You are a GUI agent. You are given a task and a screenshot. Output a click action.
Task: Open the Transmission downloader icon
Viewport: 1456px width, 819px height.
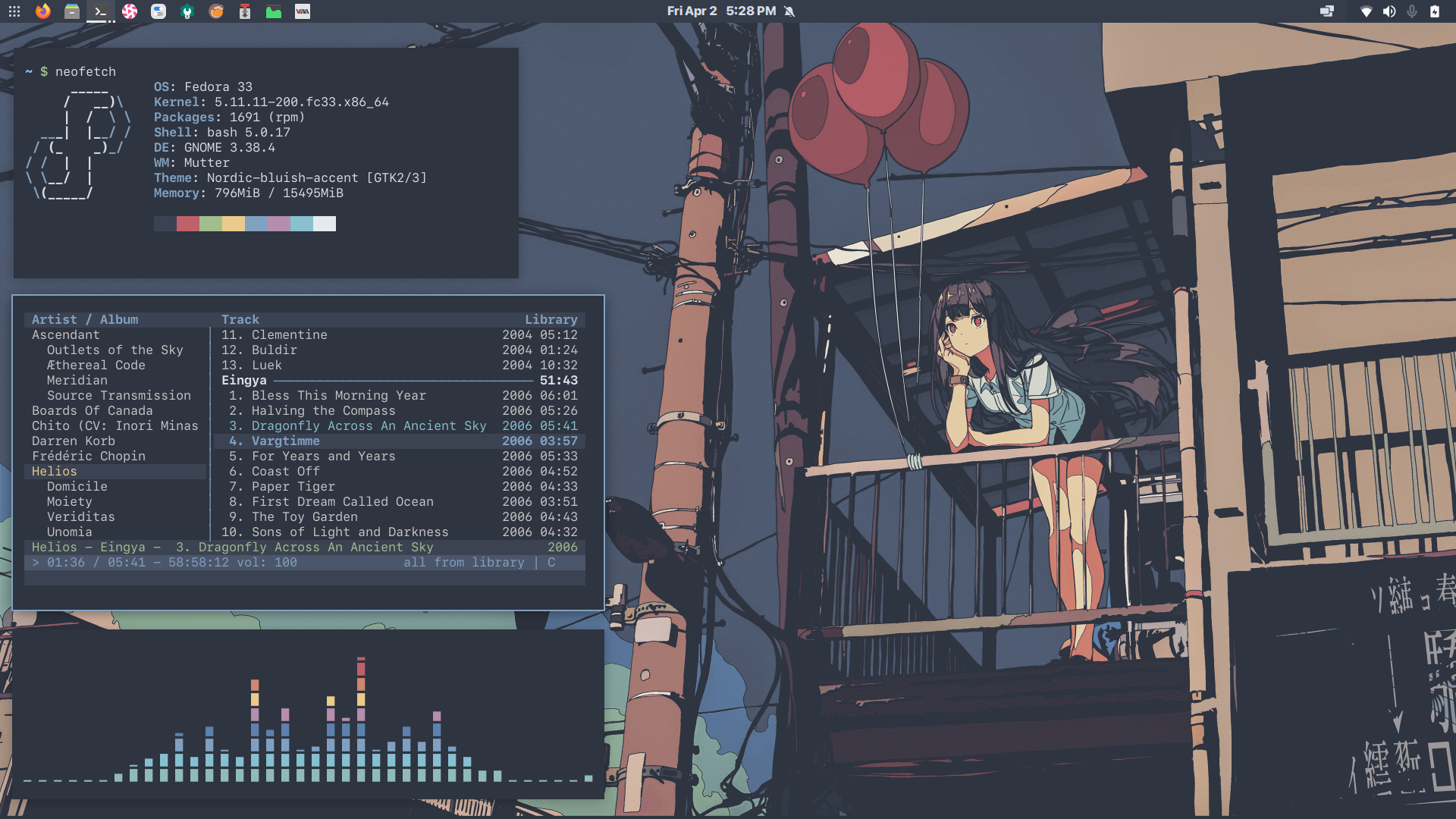[x=245, y=11]
